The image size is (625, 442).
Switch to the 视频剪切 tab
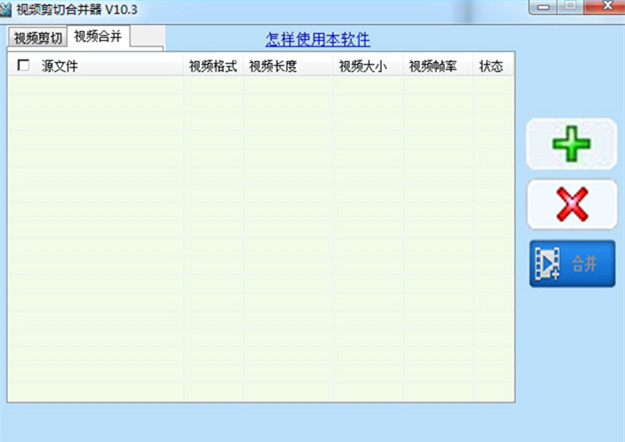(38, 38)
